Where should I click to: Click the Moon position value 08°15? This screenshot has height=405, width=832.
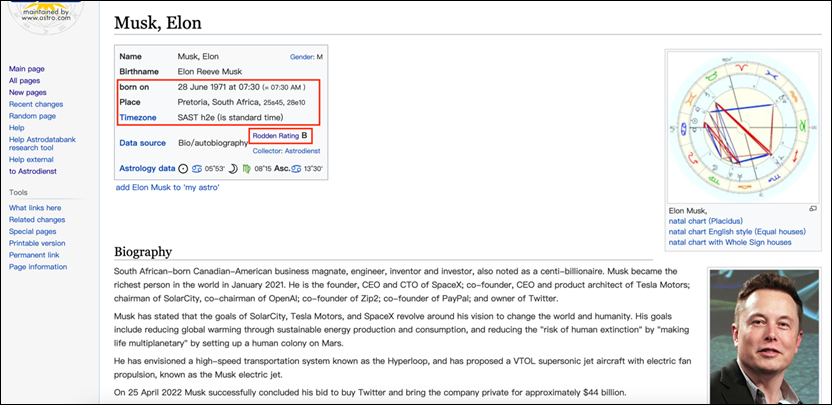[263, 169]
